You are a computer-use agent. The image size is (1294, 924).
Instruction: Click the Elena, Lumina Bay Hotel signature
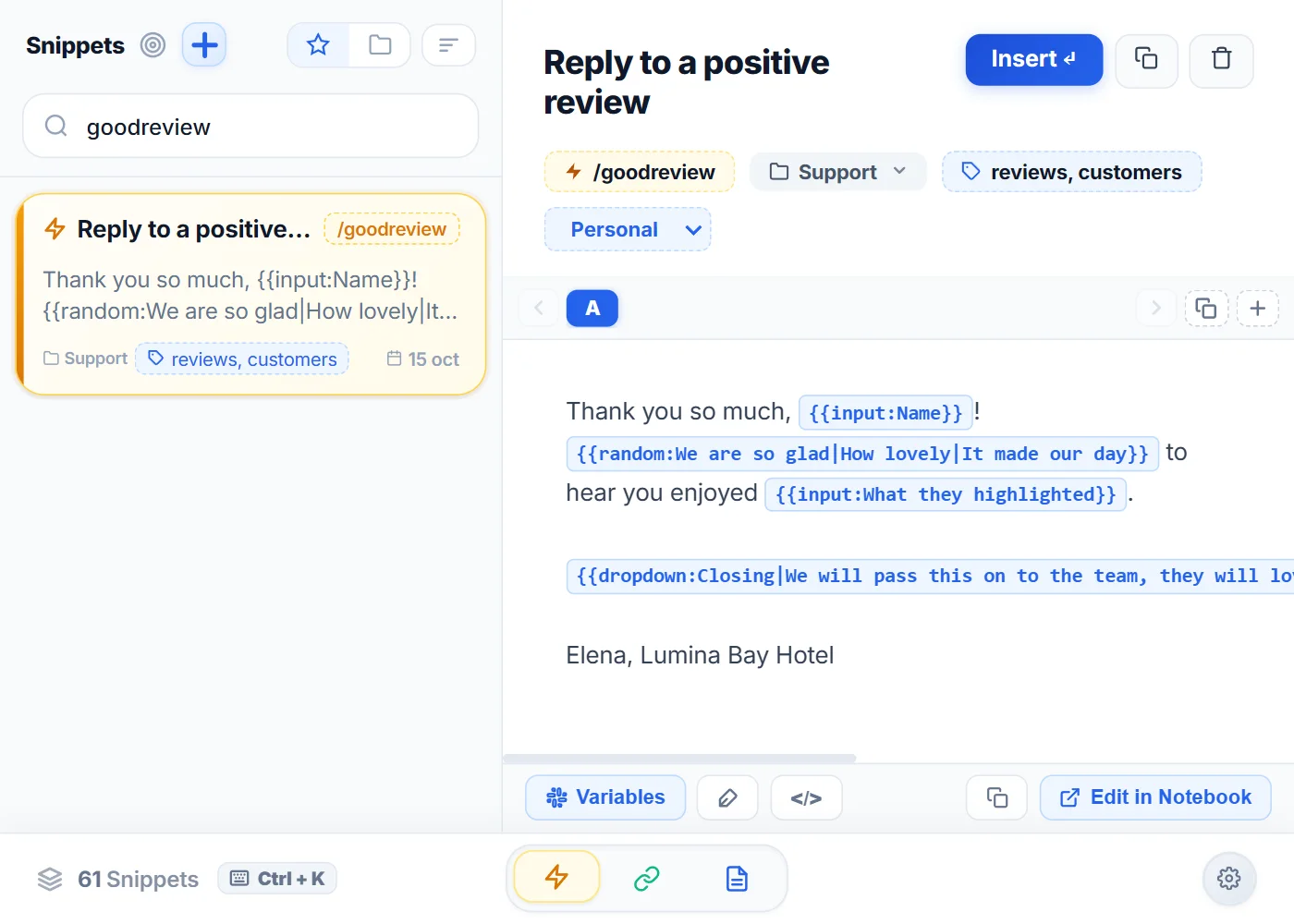click(x=700, y=655)
